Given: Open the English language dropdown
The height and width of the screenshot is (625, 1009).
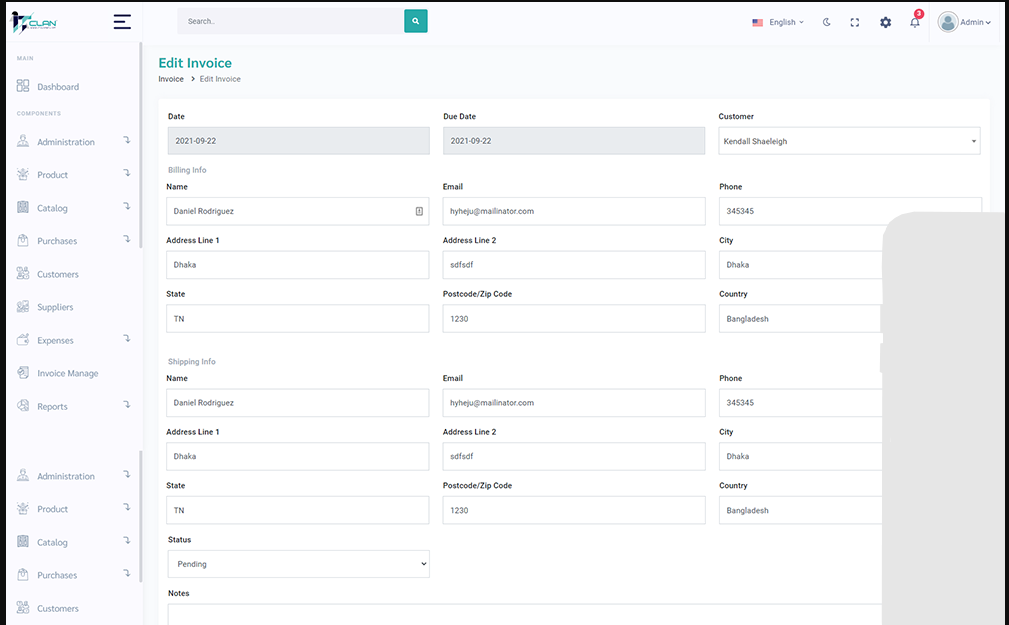Looking at the screenshot, I should pos(778,22).
